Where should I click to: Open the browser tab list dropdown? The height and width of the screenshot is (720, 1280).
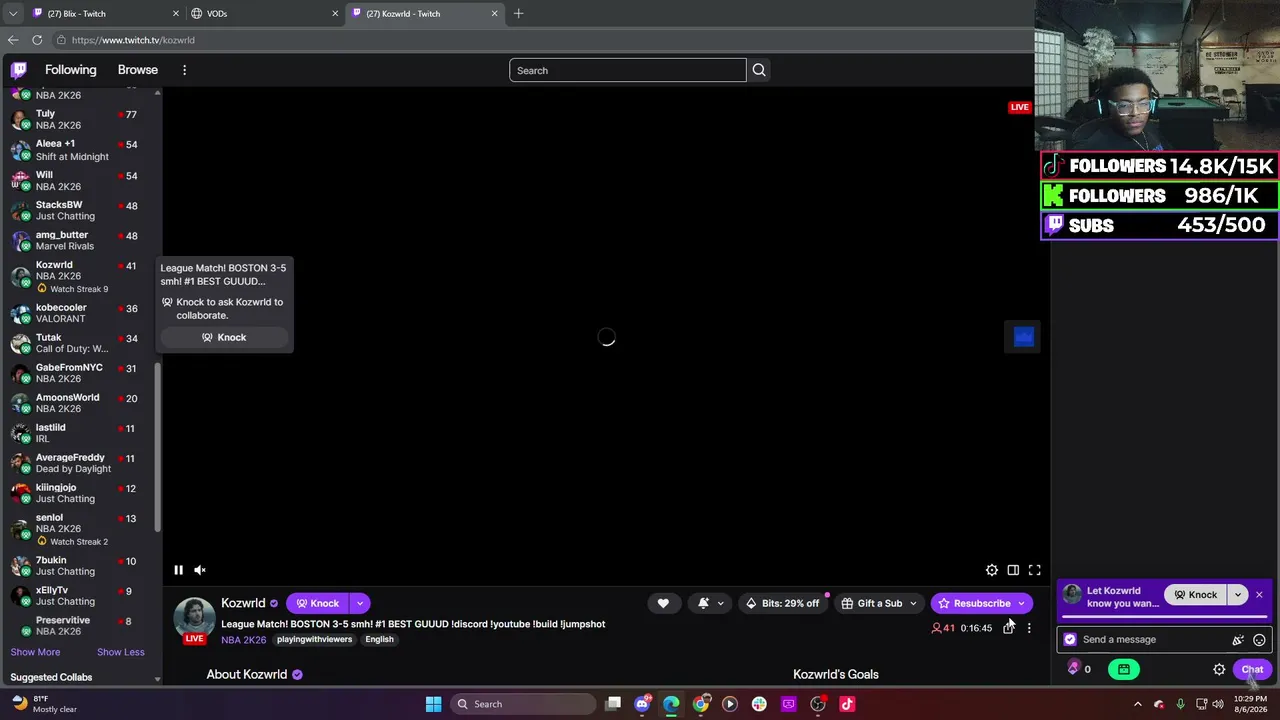(13, 14)
